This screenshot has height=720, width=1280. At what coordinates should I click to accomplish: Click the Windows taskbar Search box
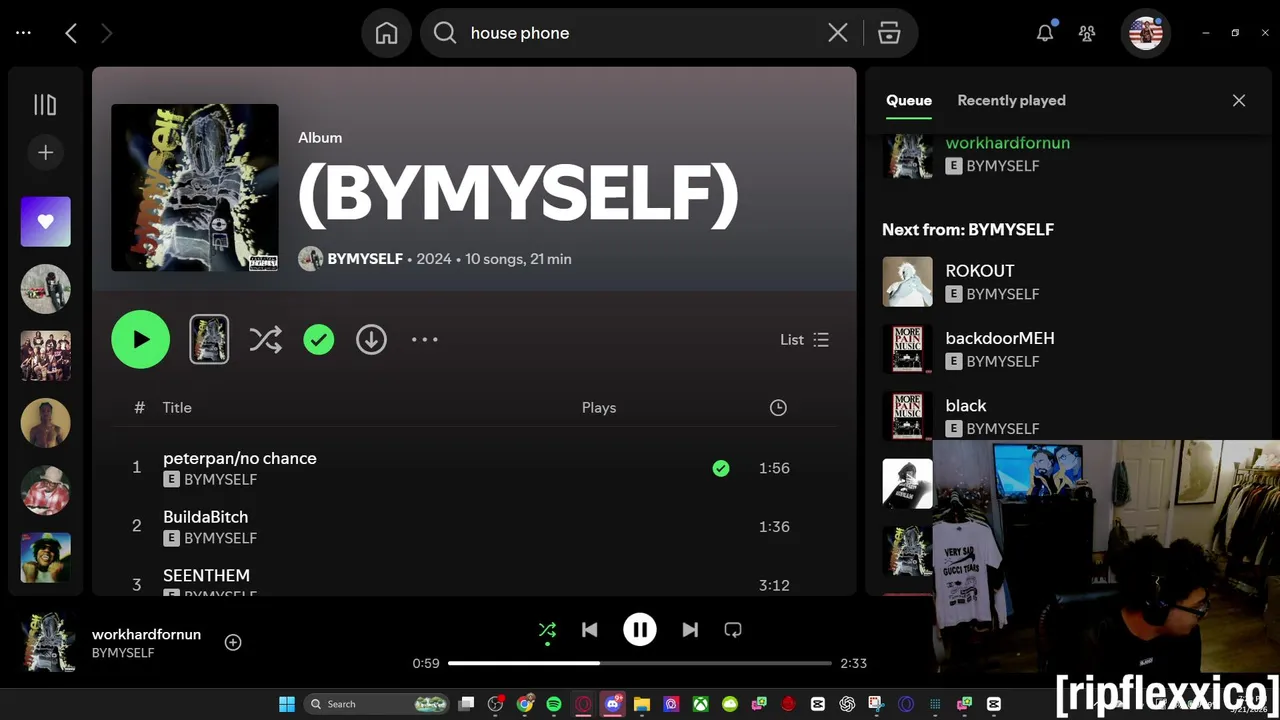click(375, 704)
